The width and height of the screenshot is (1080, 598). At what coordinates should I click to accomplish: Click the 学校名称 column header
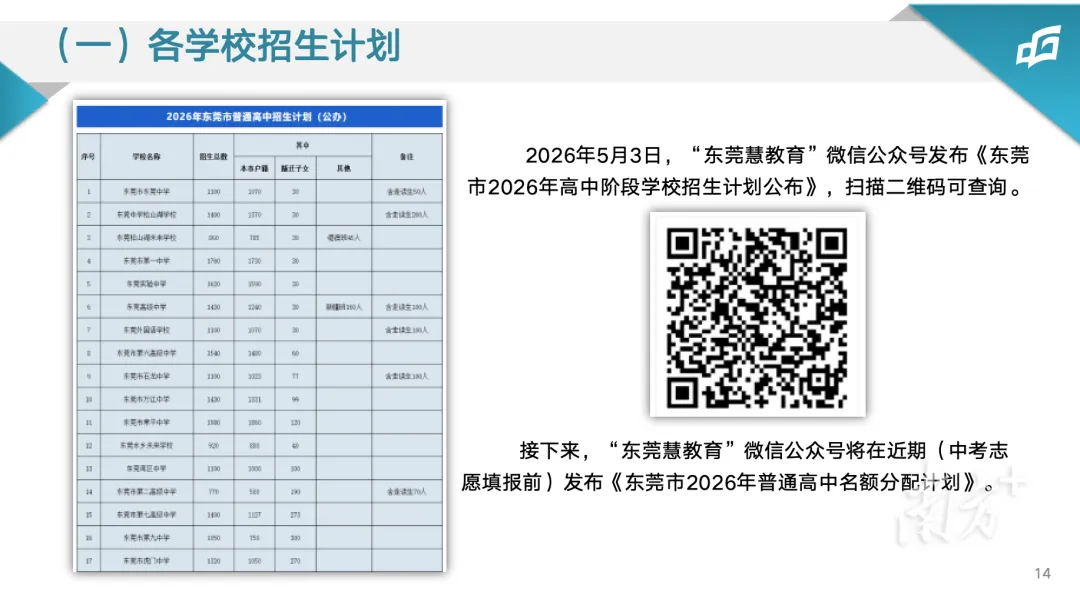(147, 157)
